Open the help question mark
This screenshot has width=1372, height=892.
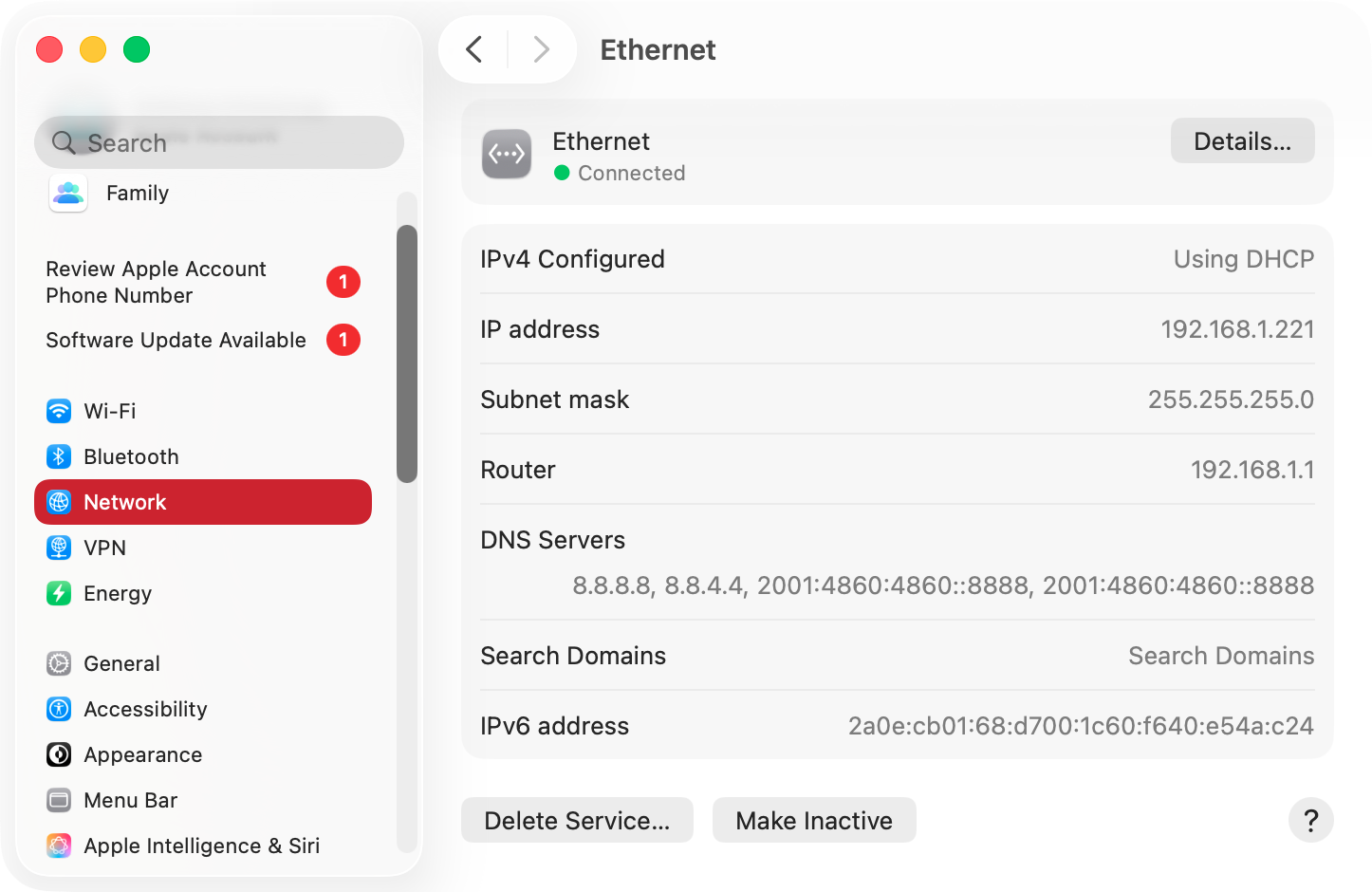pos(1310,820)
